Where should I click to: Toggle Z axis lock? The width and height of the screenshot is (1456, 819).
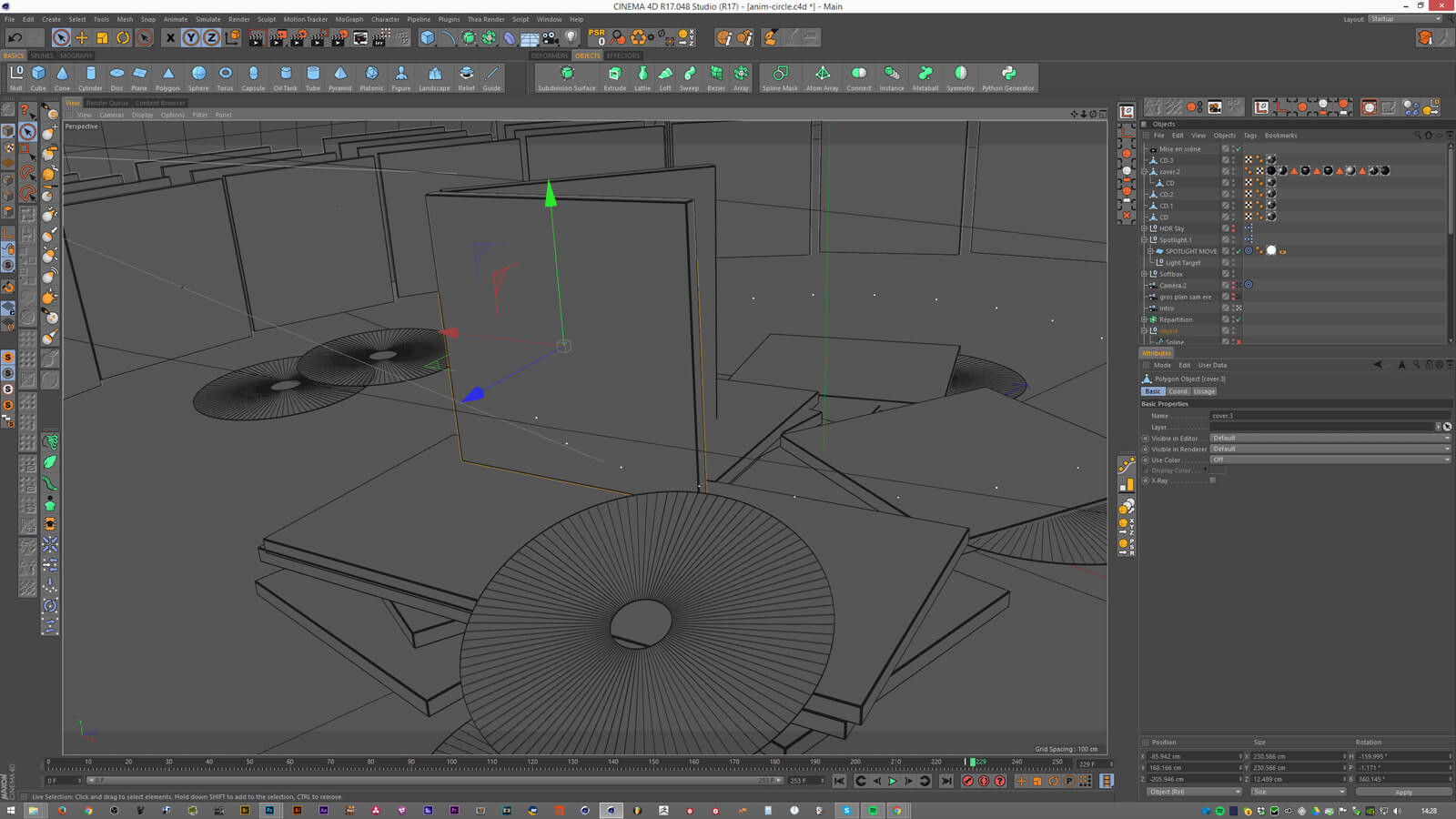(x=211, y=37)
